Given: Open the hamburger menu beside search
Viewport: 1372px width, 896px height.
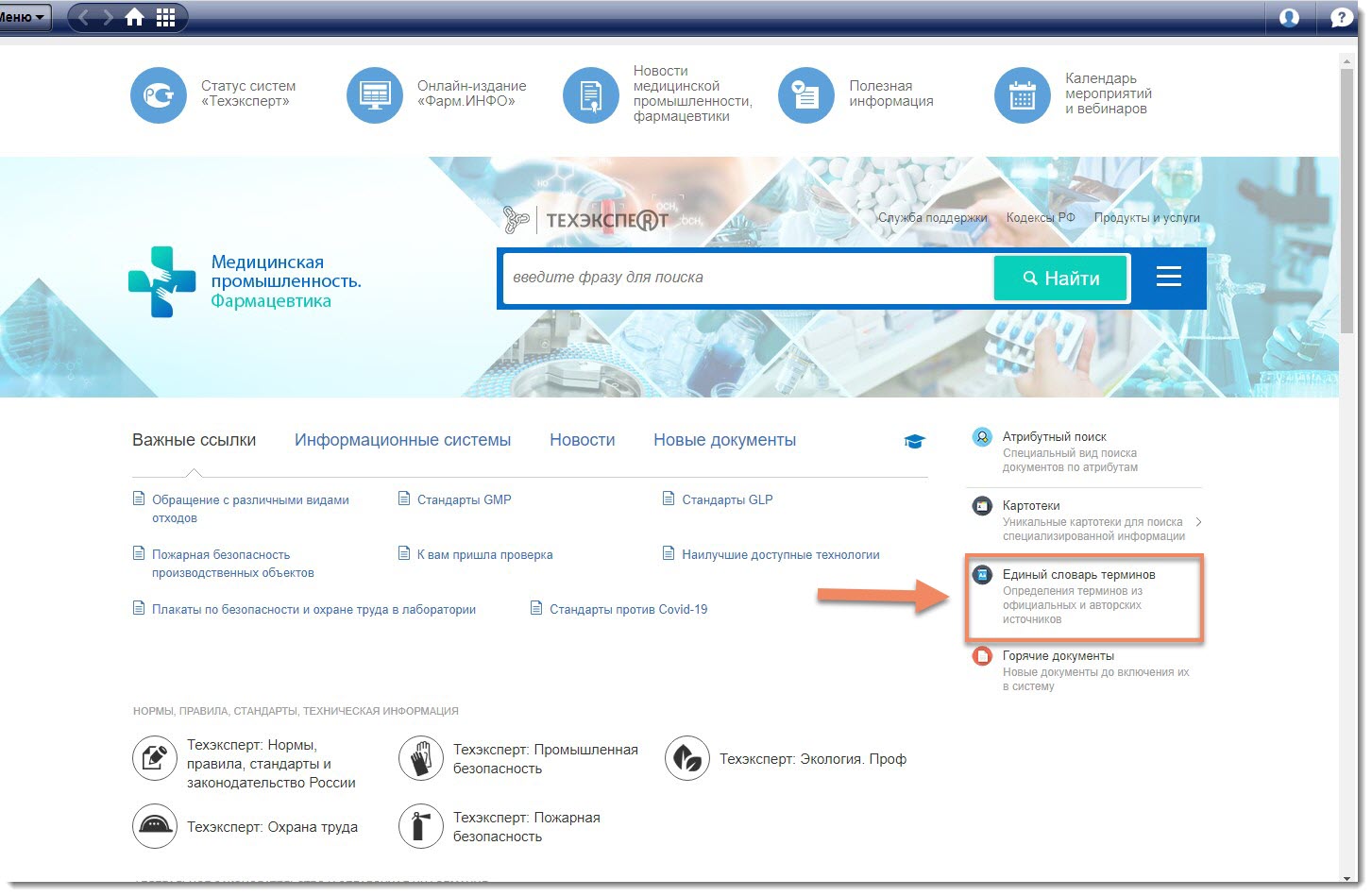Looking at the screenshot, I should (x=1169, y=277).
